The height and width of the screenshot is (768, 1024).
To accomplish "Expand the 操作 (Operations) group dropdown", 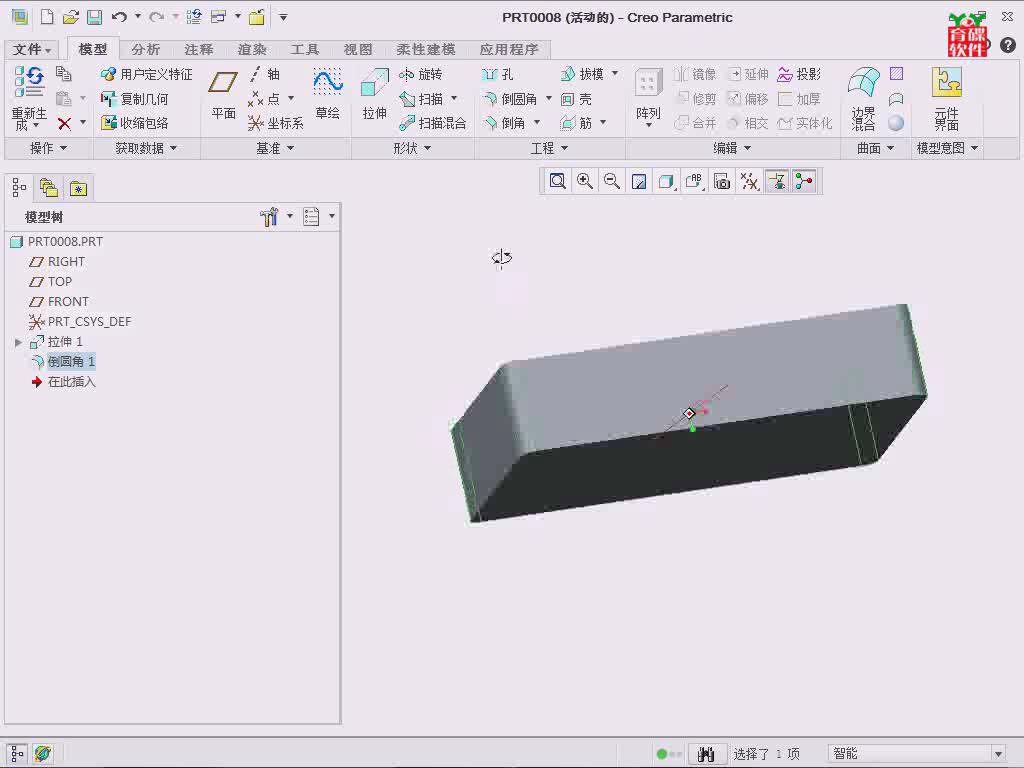I will (x=49, y=148).
